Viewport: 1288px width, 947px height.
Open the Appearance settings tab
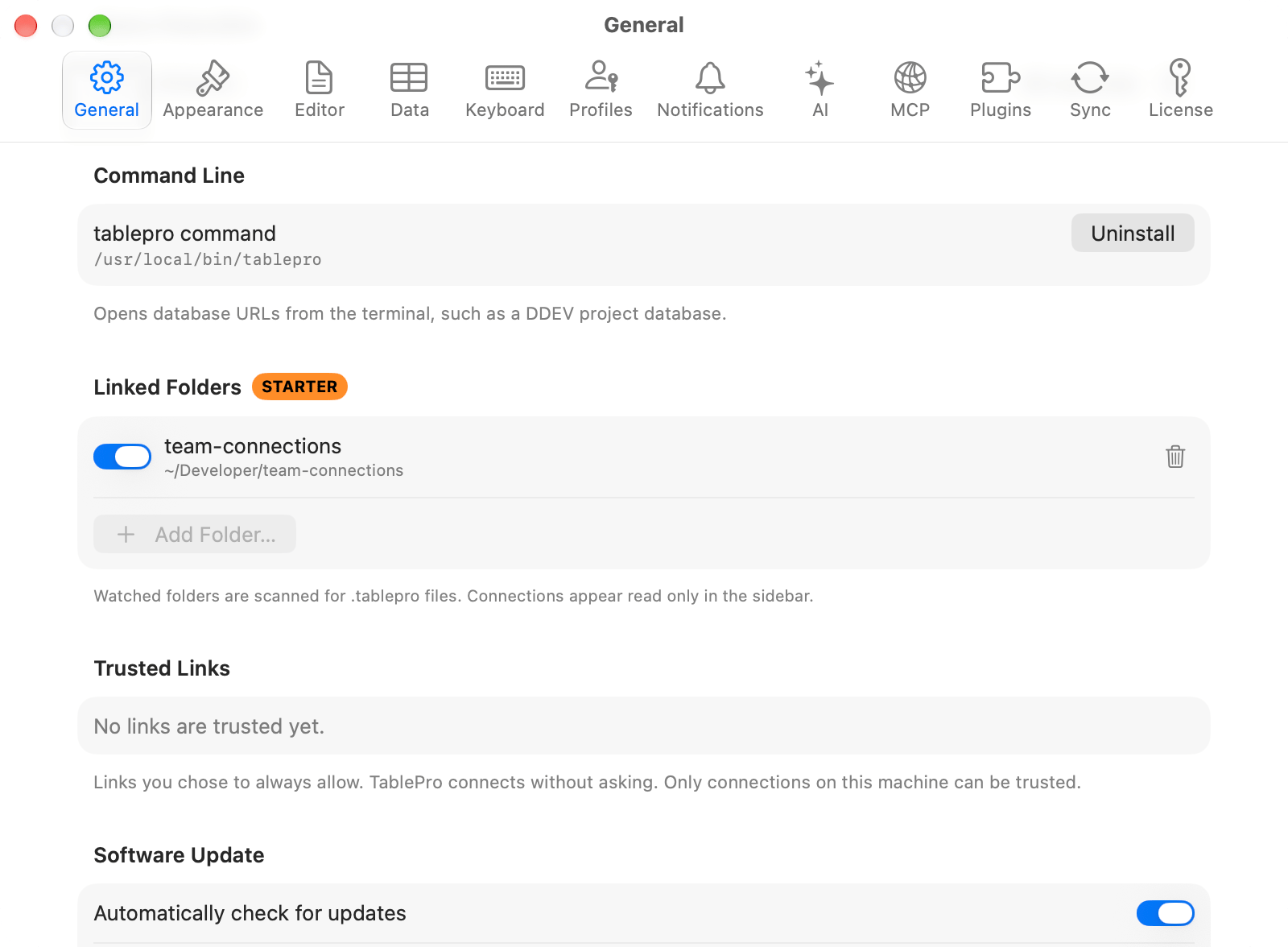tap(213, 89)
